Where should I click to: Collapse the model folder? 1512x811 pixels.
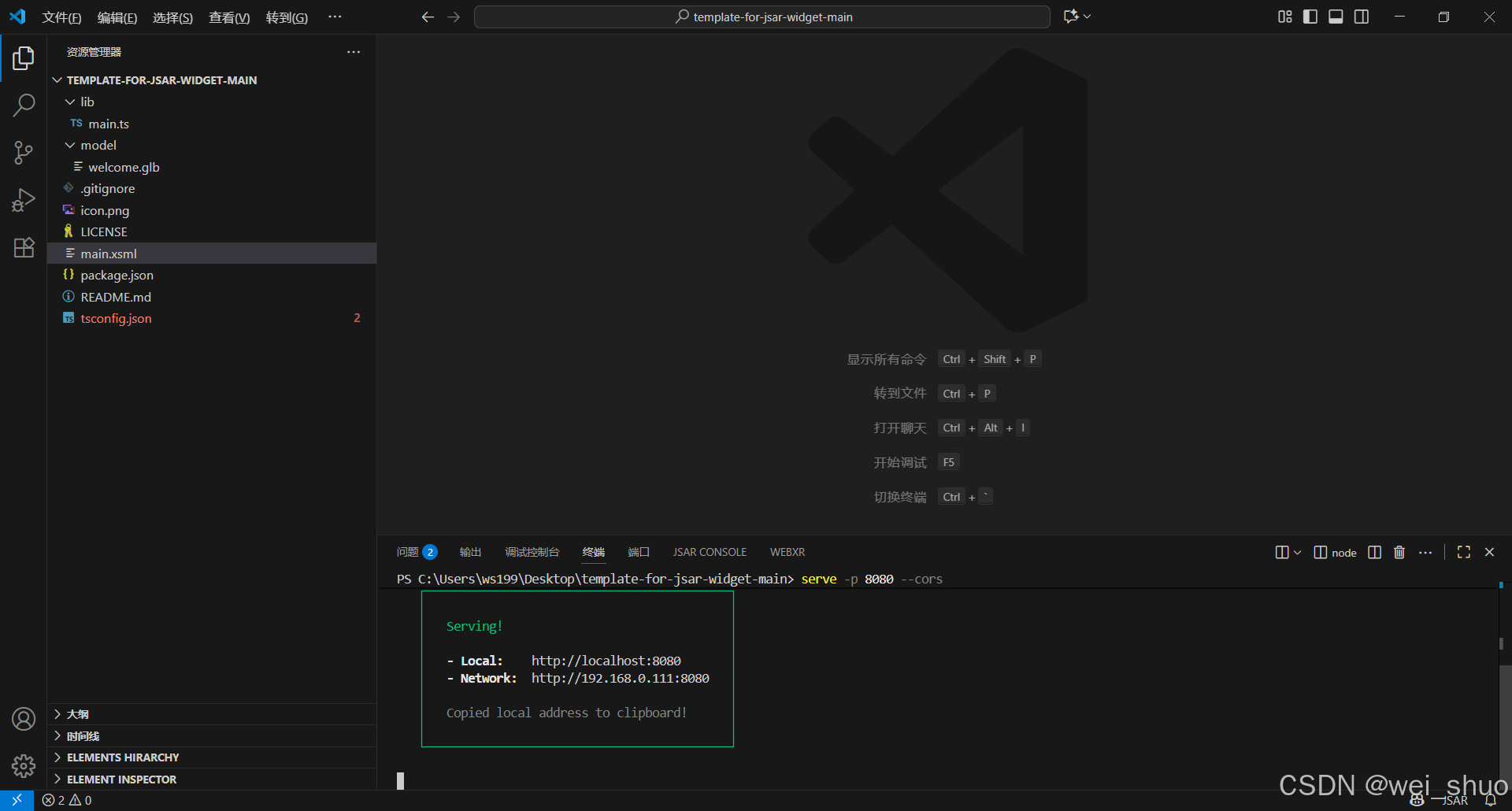(x=212, y=145)
